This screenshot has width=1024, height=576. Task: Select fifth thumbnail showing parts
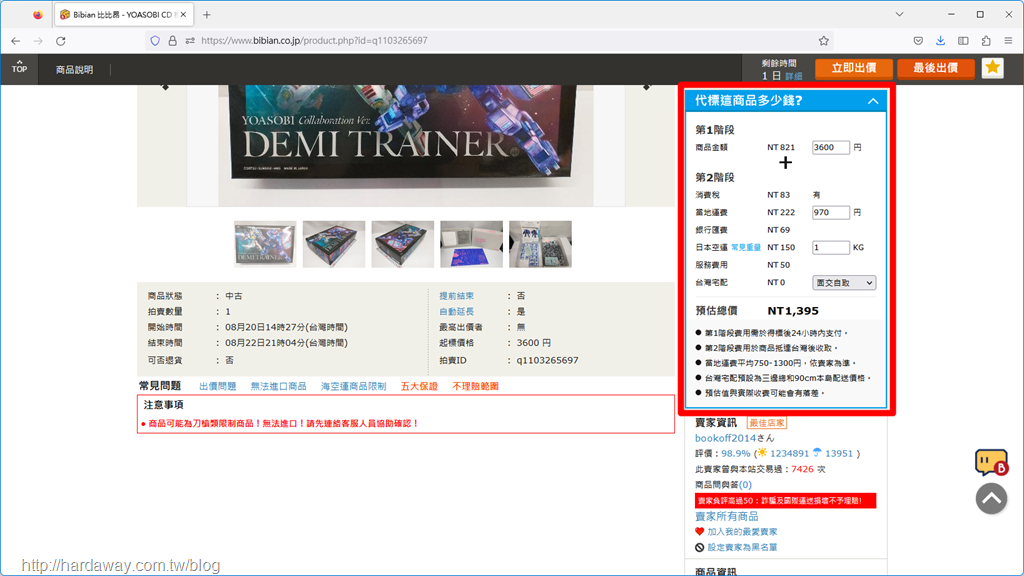[540, 244]
